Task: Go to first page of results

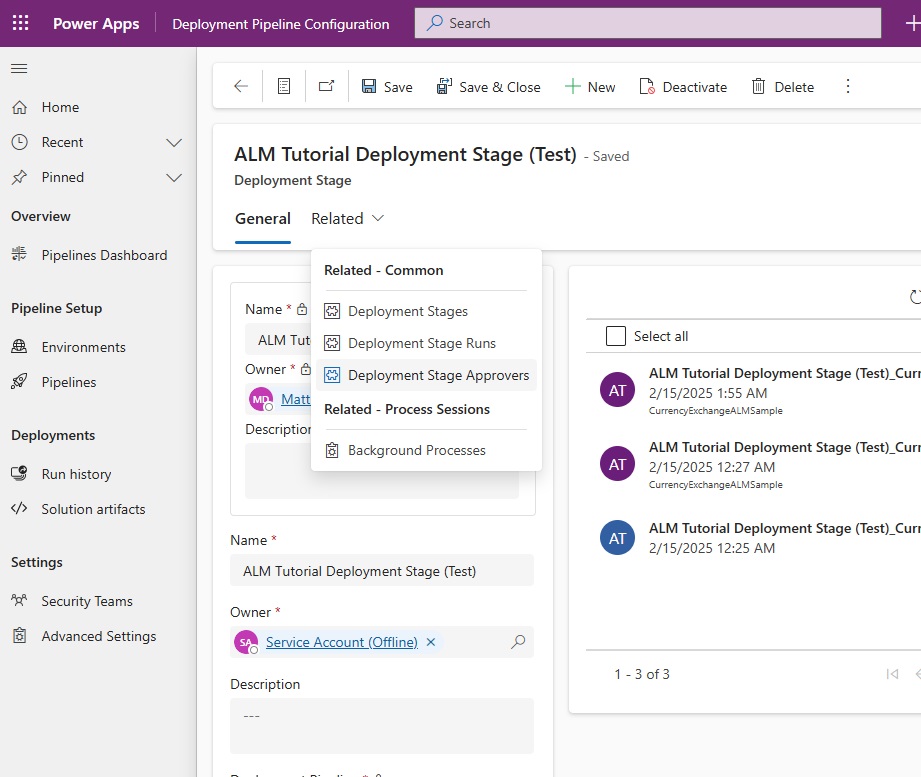Action: 892,674
